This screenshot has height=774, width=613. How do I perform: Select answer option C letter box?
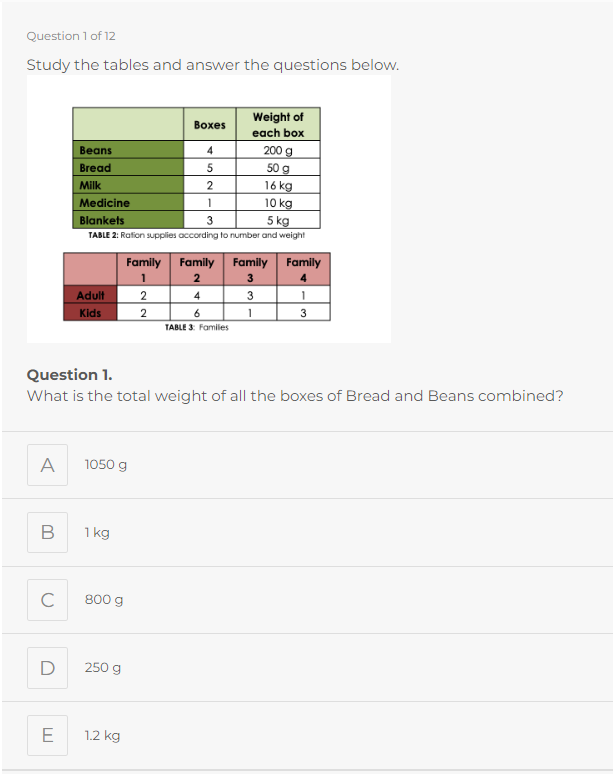tap(47, 600)
